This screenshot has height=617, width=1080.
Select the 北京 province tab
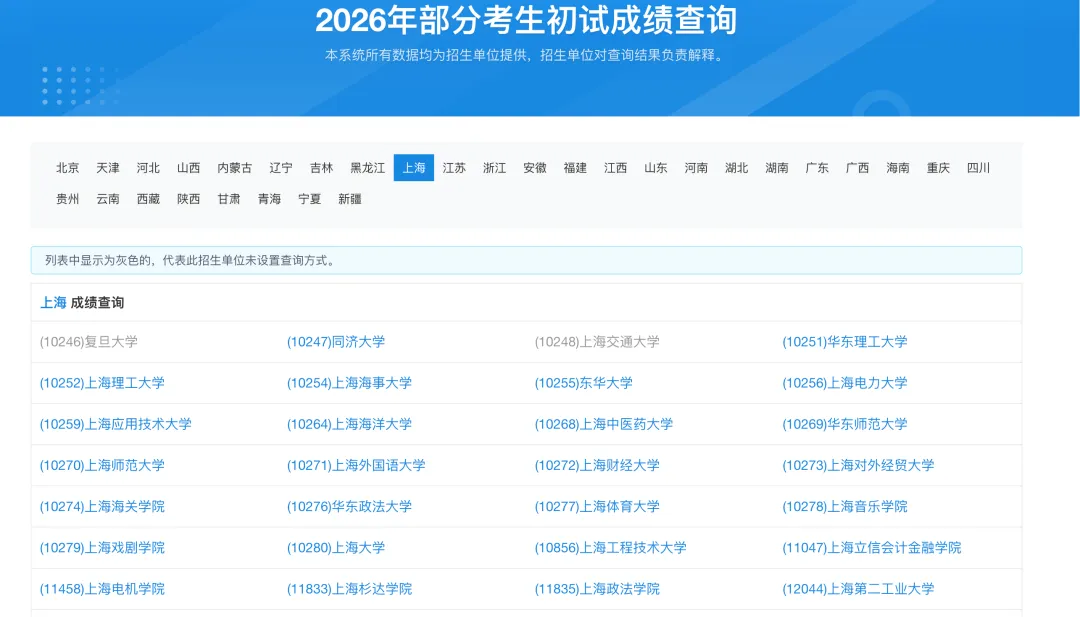coord(68,167)
